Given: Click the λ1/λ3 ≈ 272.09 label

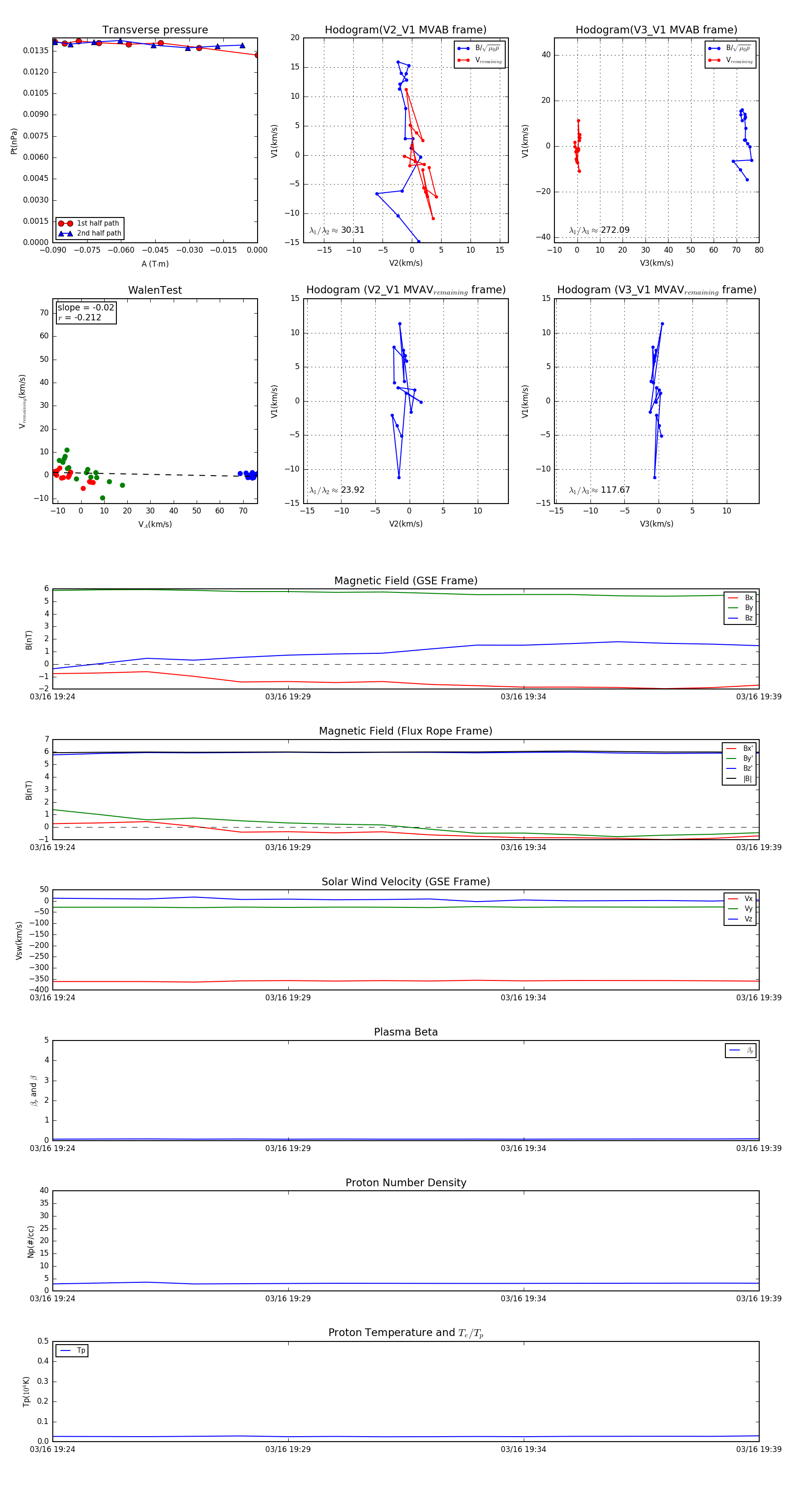Looking at the screenshot, I should 599,230.
